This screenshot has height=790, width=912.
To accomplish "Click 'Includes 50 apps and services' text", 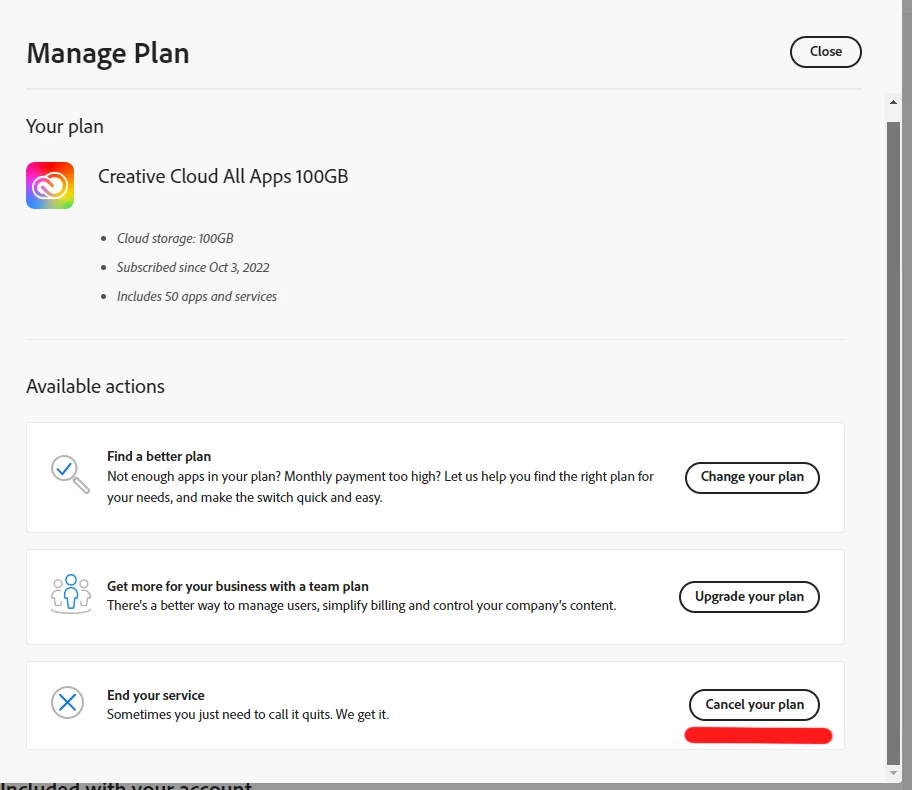I will point(197,297).
